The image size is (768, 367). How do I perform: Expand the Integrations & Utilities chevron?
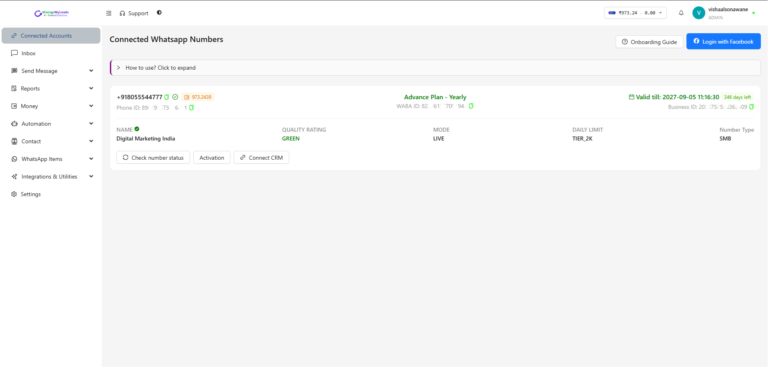[x=91, y=176]
